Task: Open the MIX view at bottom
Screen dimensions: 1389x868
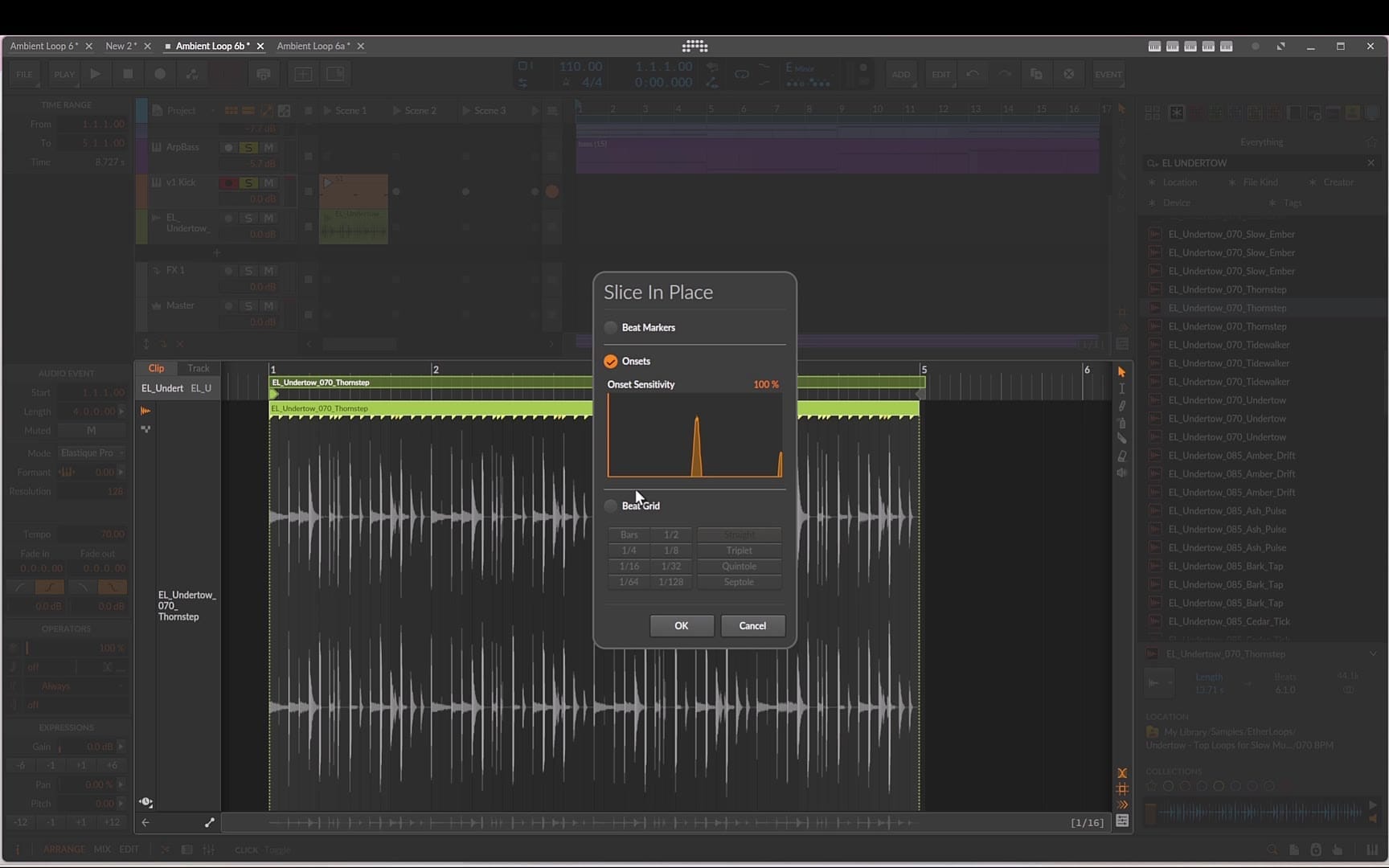Action: [102, 849]
